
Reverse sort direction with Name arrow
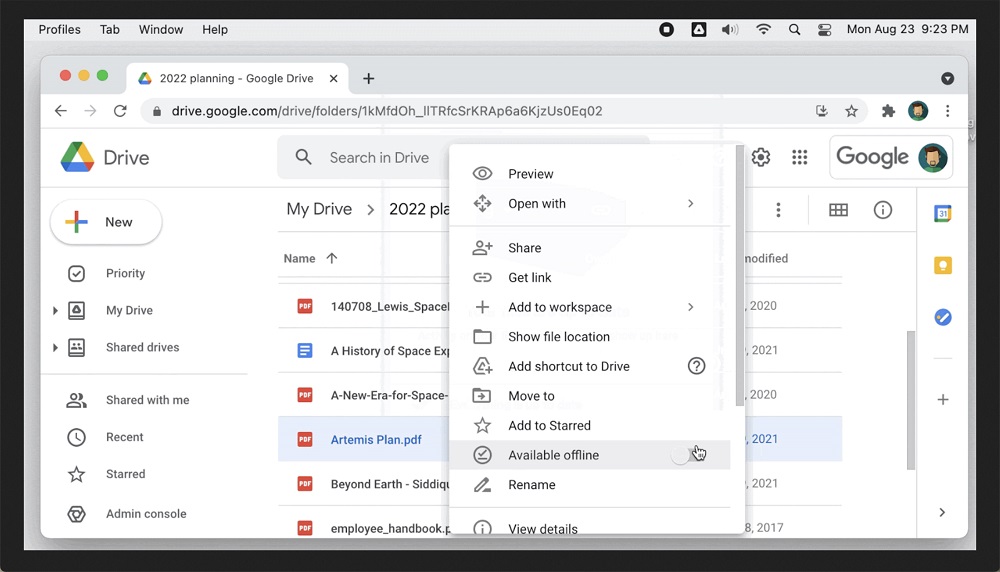(x=332, y=258)
